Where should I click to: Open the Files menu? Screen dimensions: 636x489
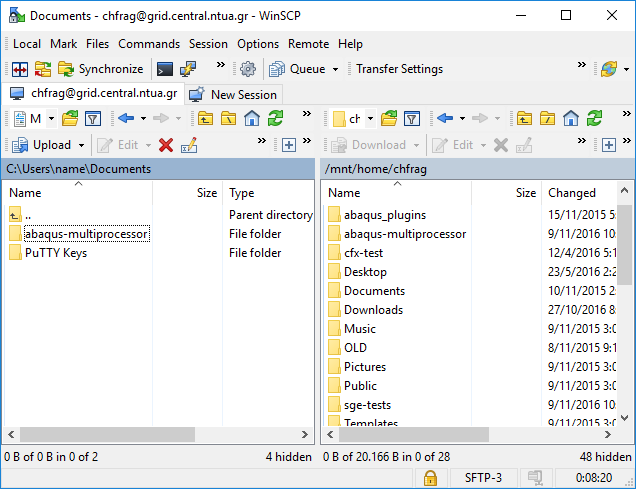97,44
